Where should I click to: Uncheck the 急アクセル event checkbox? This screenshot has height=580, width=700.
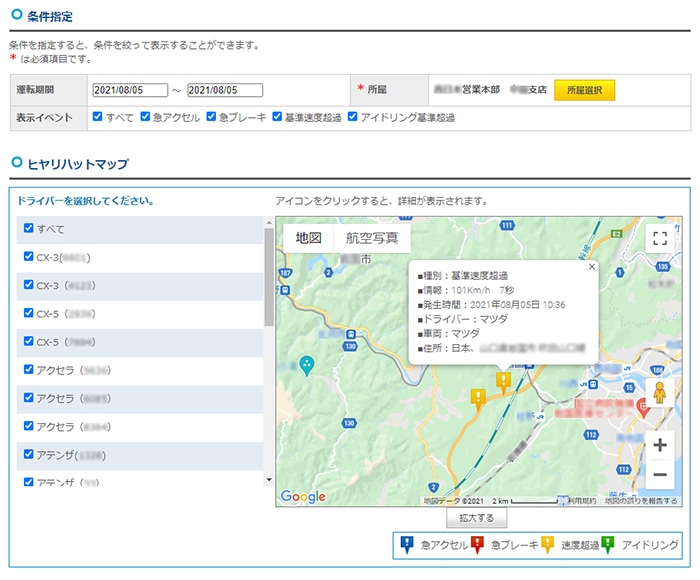pyautogui.click(x=145, y=117)
